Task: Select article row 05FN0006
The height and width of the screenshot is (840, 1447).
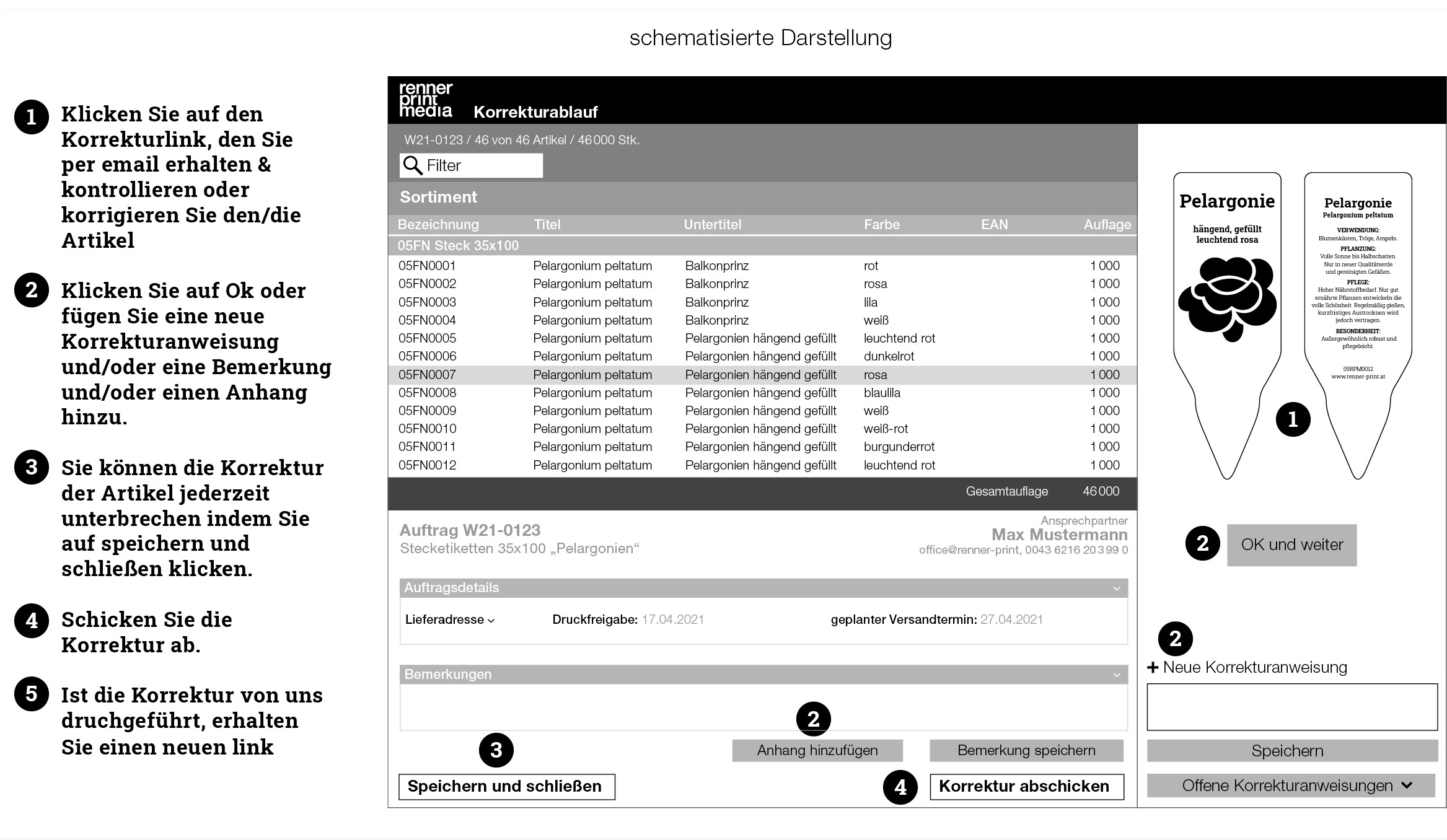Action: pos(762,356)
